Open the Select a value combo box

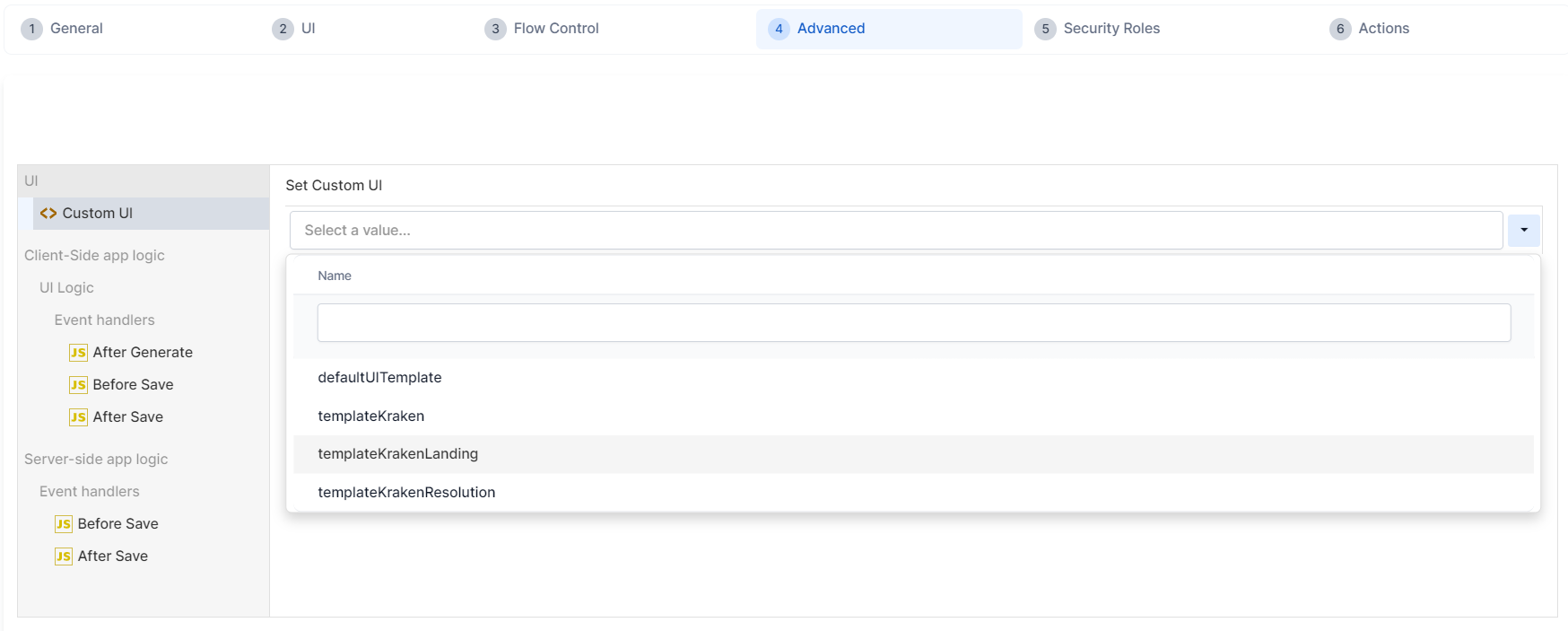(x=894, y=231)
